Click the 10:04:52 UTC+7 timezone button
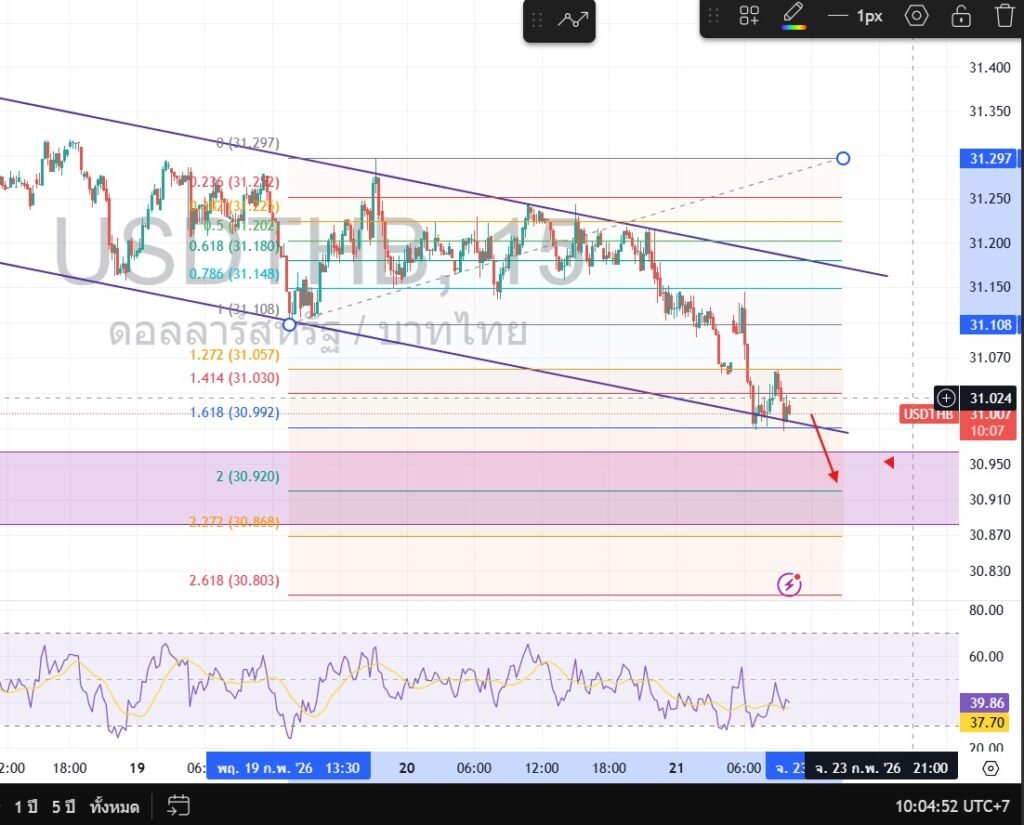This screenshot has height=825, width=1024. tap(954, 805)
